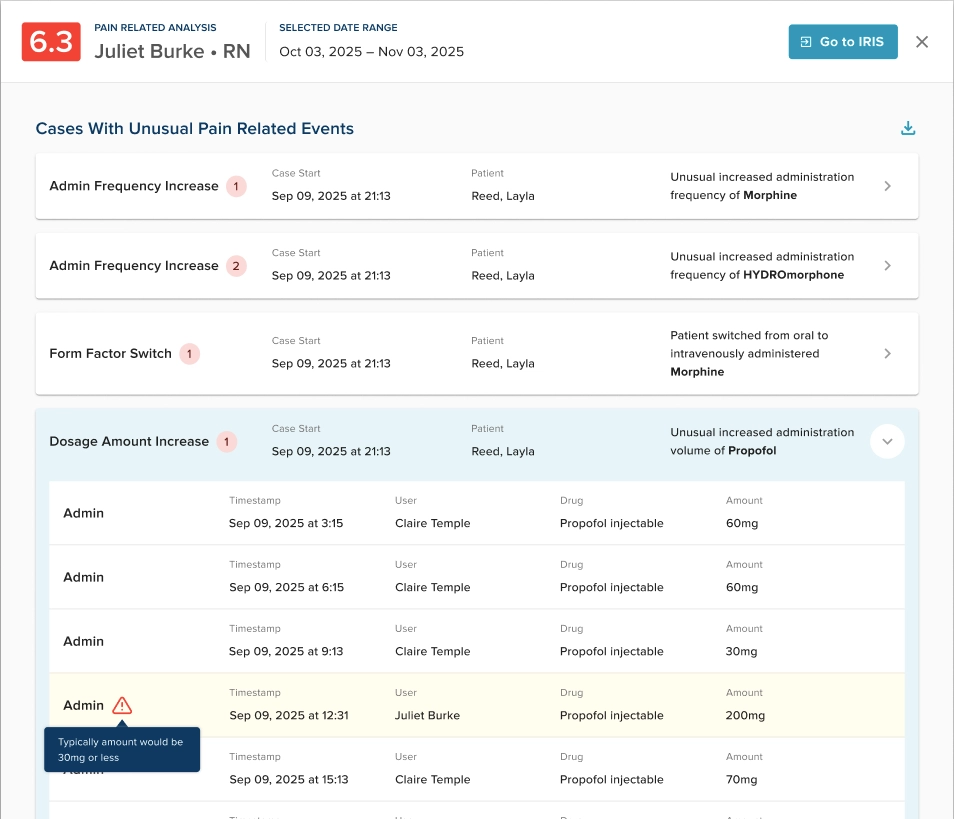Select the admin row at 6:15
The image size is (954, 819).
477,577
